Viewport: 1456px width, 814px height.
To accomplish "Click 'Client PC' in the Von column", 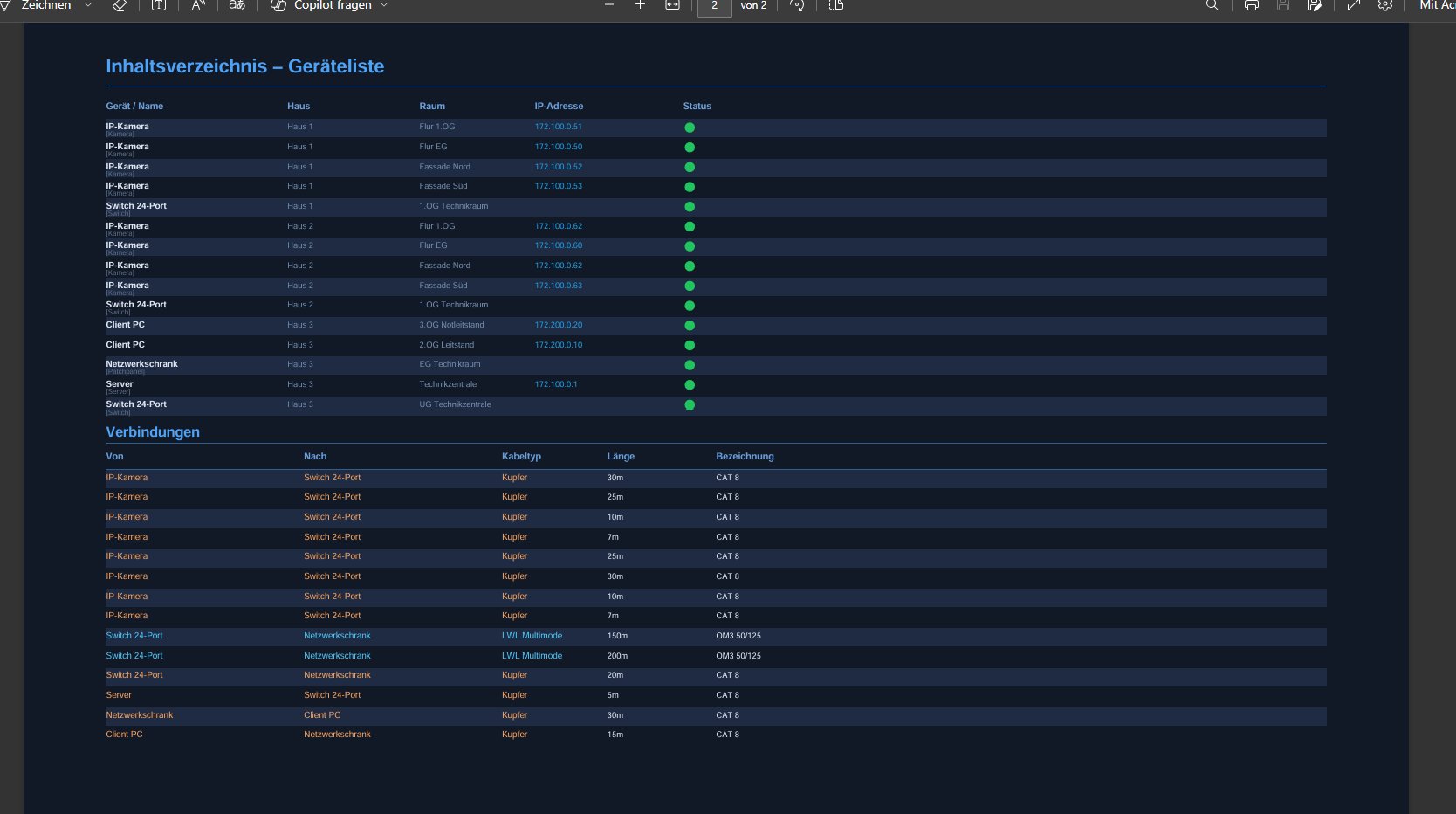I will coord(124,735).
